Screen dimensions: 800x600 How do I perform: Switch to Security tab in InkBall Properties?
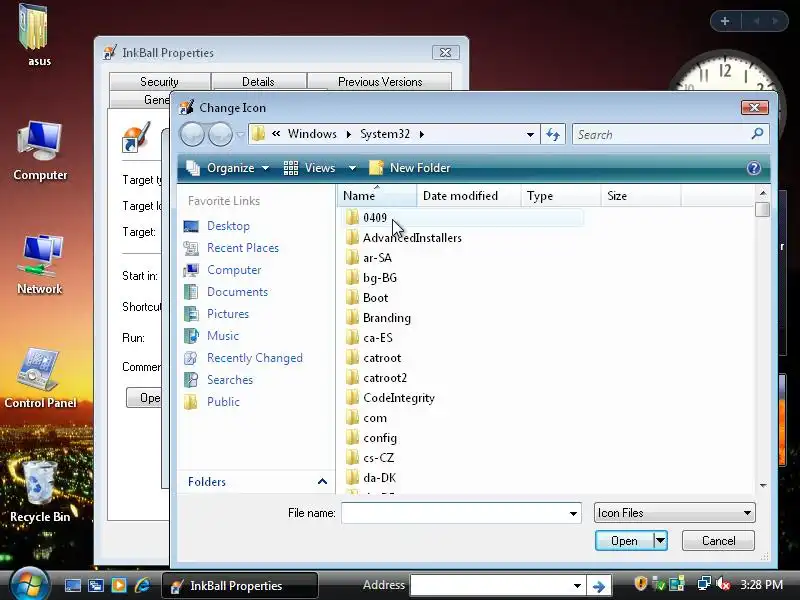pos(160,82)
